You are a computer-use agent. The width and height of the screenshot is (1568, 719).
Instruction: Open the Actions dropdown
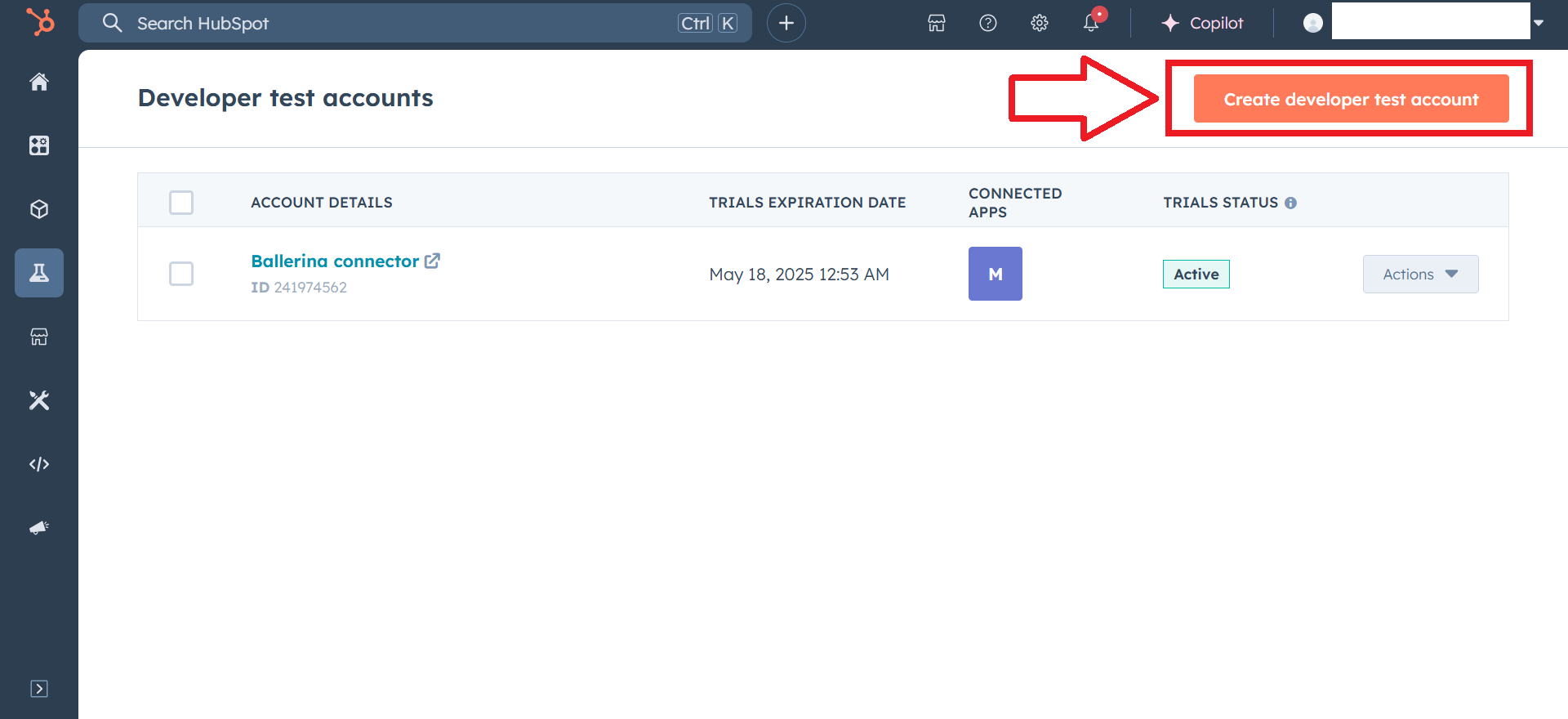1421,275
